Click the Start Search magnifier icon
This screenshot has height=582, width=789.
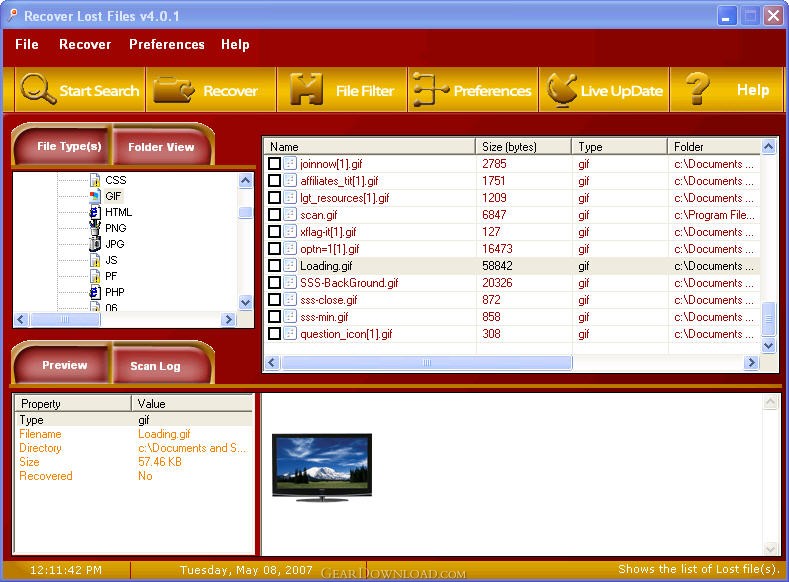click(38, 89)
